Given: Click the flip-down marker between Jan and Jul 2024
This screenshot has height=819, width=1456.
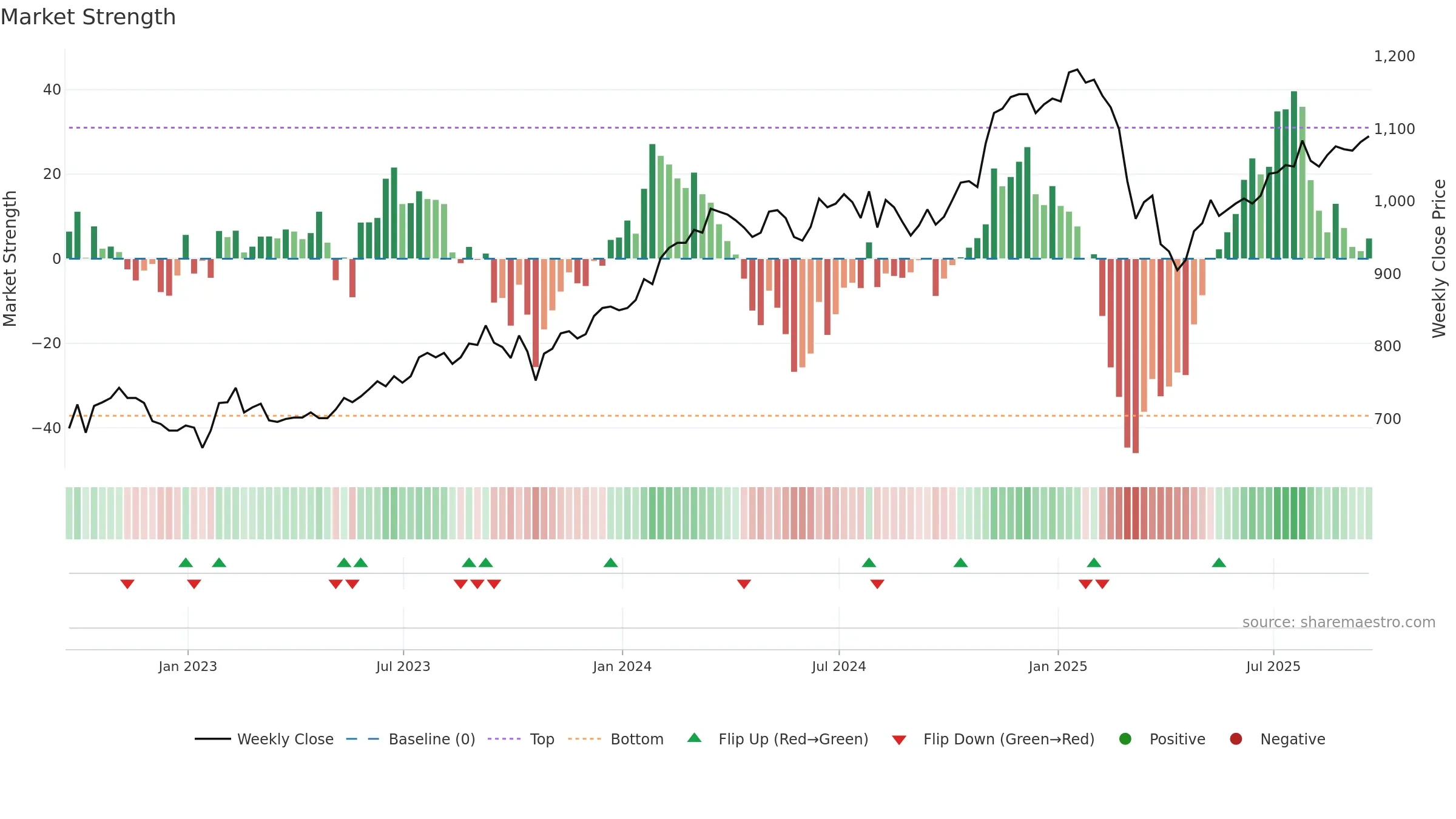Looking at the screenshot, I should point(744,584).
